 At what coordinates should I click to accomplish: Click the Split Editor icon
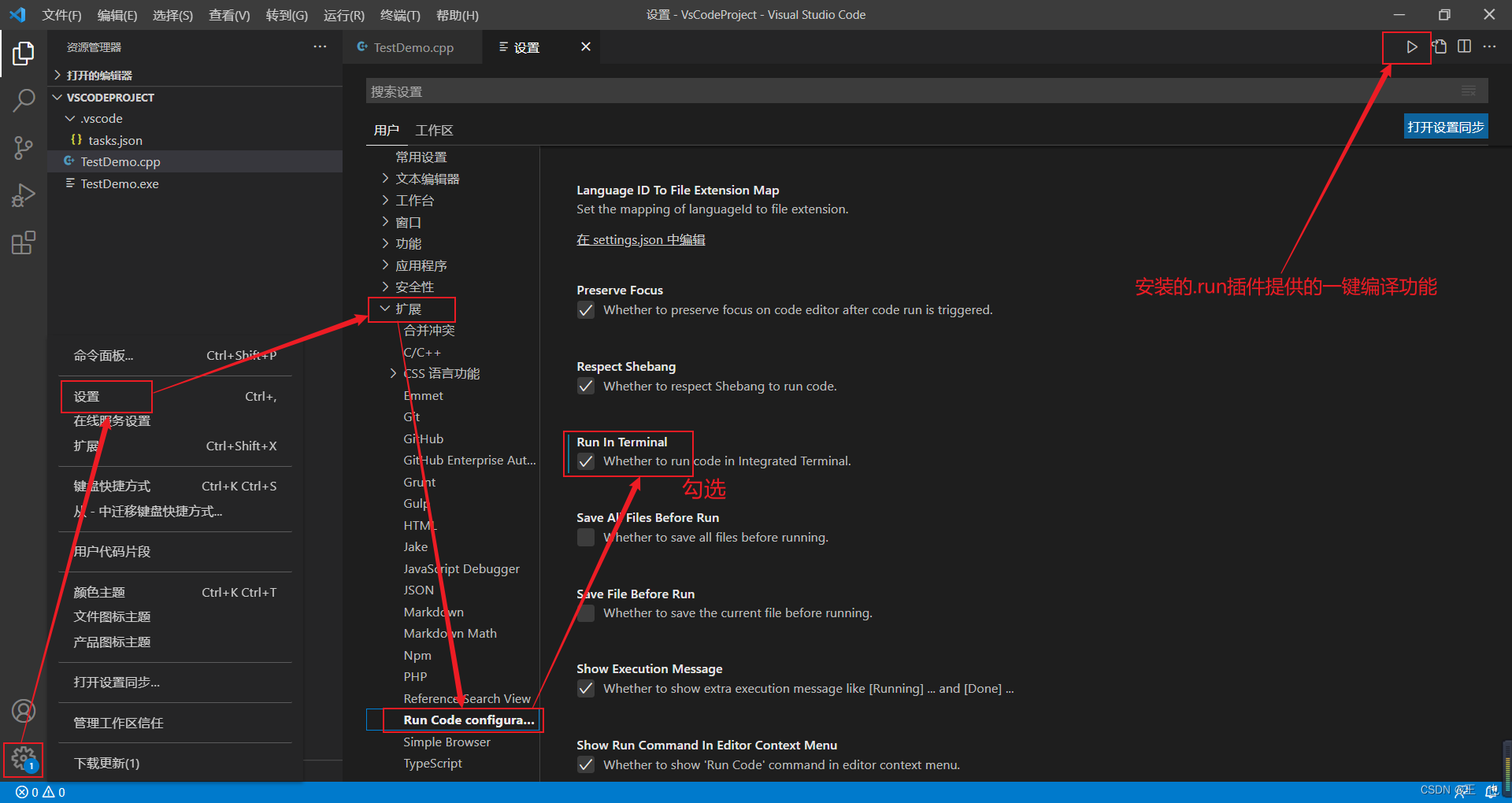pyautogui.click(x=1464, y=47)
